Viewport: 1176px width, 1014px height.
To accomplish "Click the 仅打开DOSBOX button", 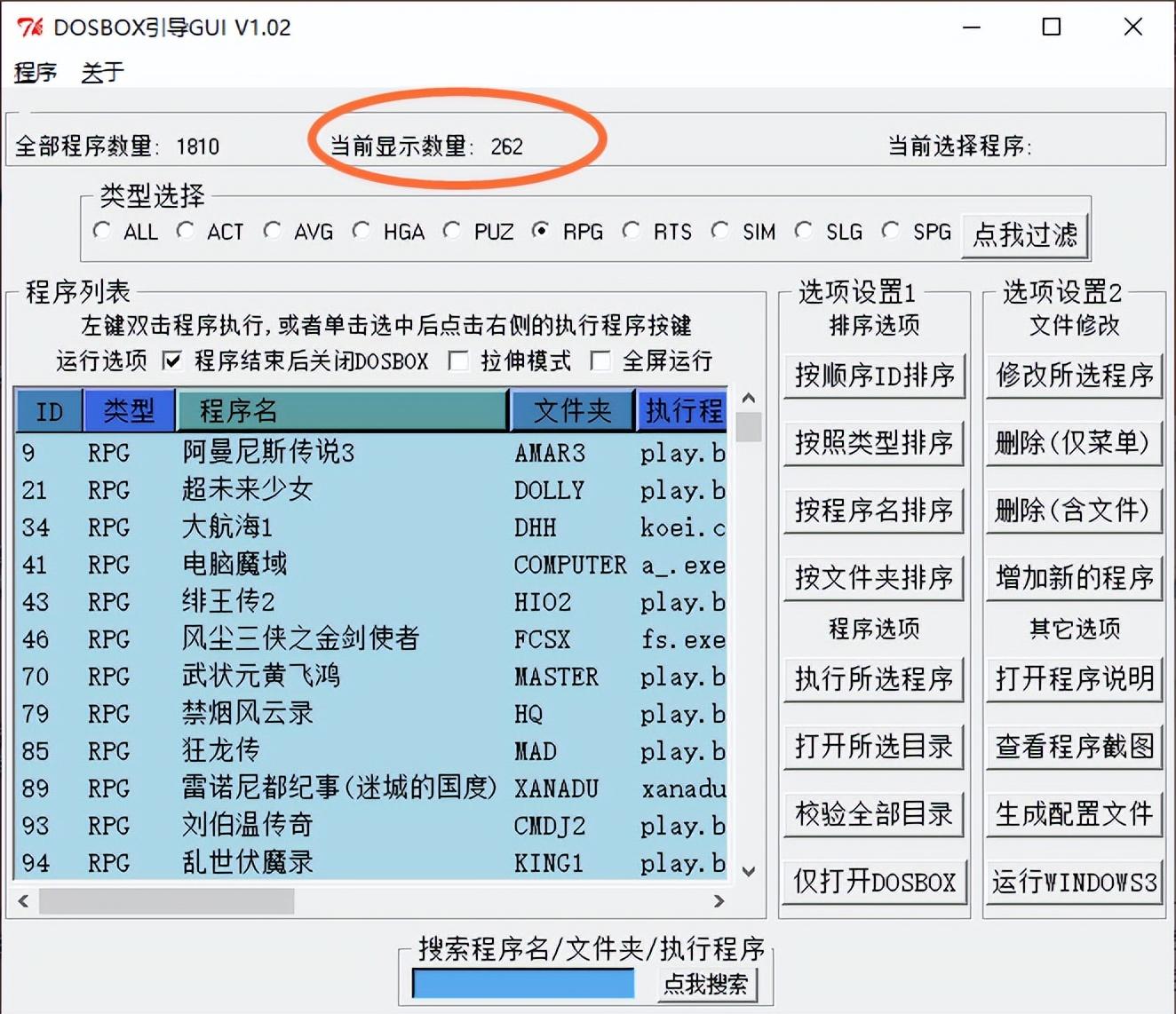I will click(874, 882).
